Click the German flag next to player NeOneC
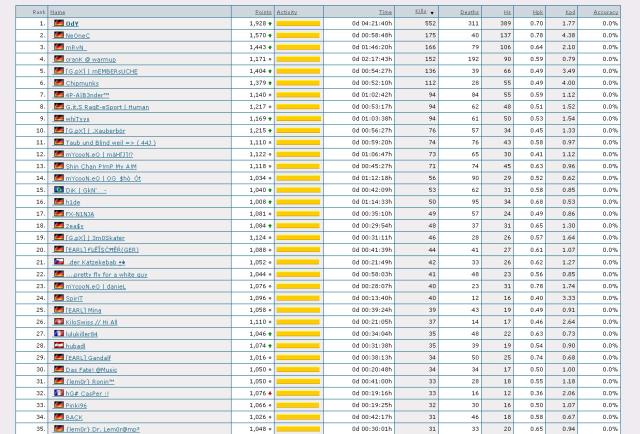Image resolution: width=640 pixels, height=434 pixels. click(x=59, y=35)
